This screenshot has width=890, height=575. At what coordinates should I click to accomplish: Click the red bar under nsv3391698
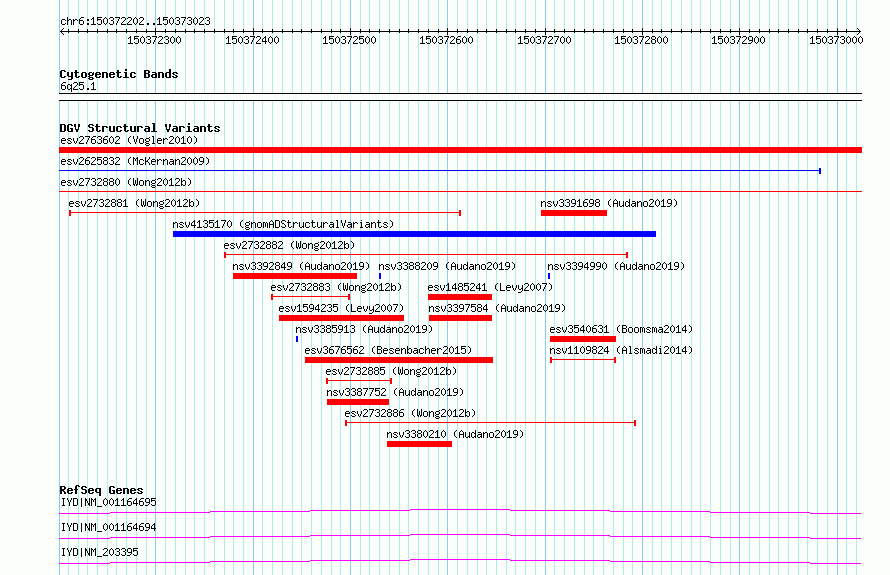(x=574, y=213)
